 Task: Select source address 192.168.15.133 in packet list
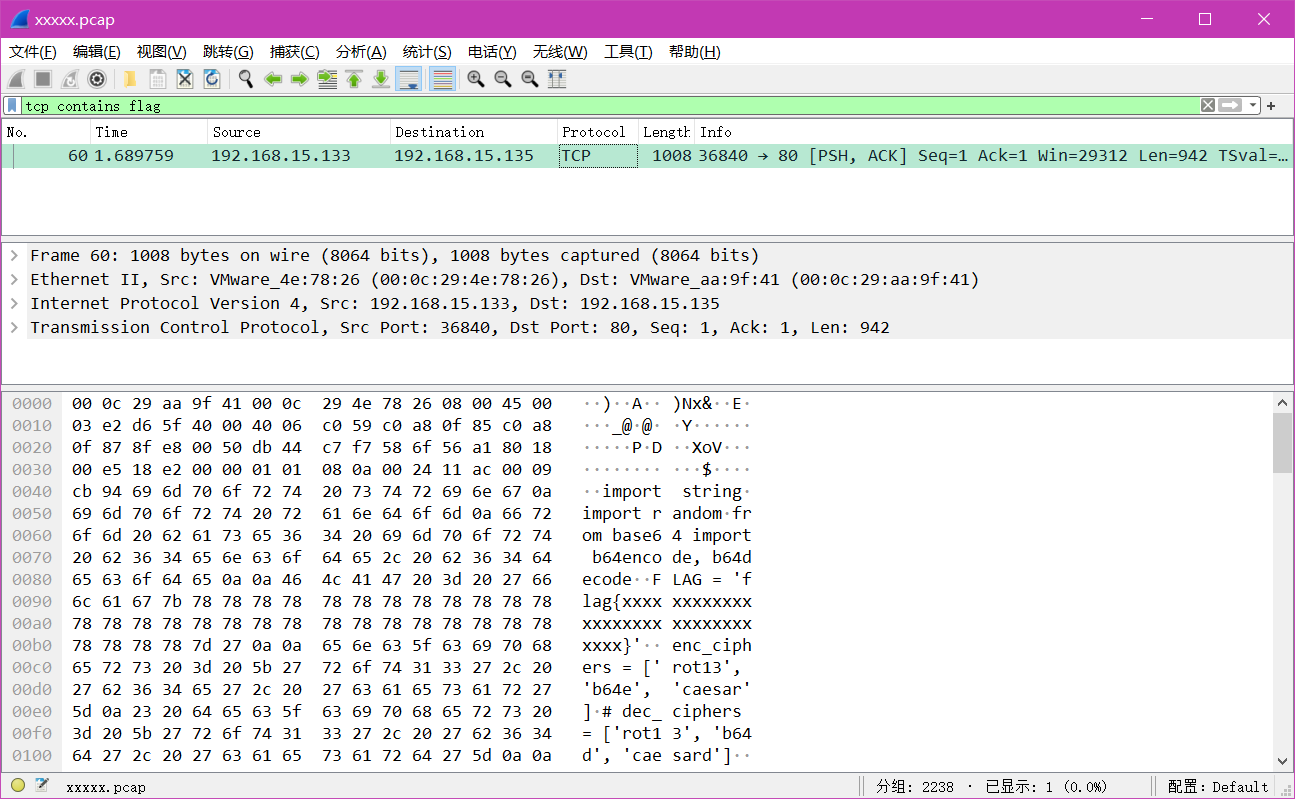[281, 155]
